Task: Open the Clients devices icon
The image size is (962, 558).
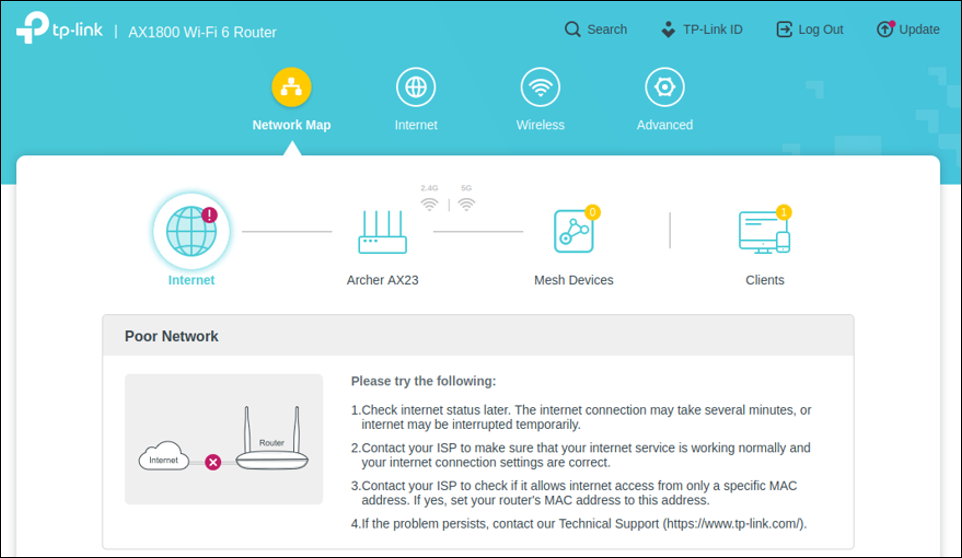Action: point(764,232)
